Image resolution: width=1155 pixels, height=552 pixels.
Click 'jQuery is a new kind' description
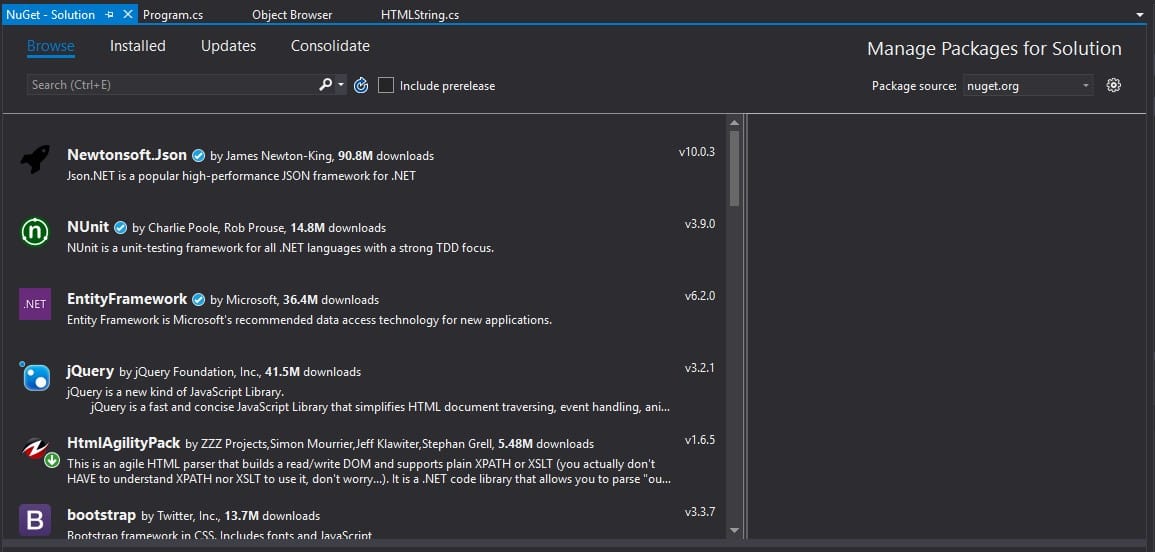point(175,391)
